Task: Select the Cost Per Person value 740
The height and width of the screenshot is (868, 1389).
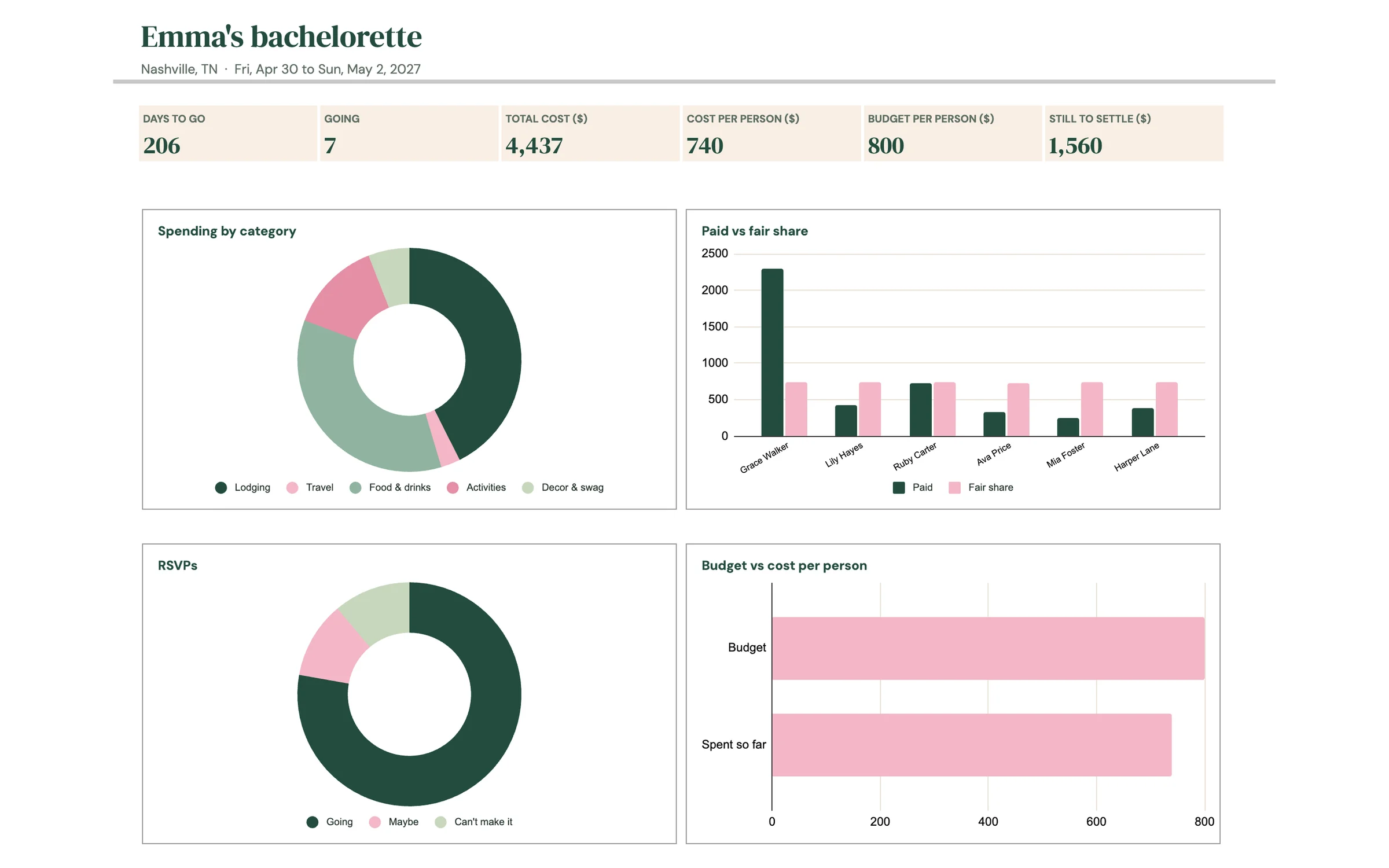Action: [x=705, y=146]
